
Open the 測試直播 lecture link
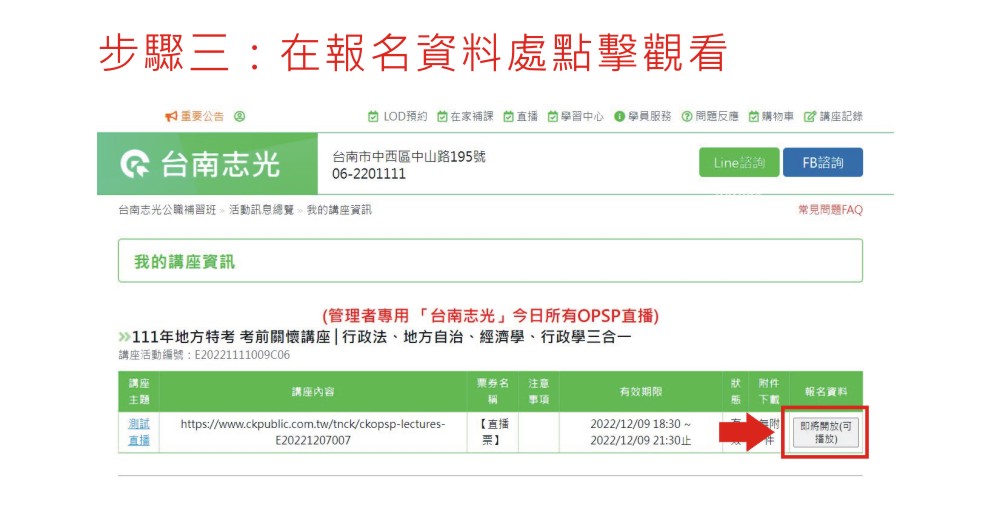point(139,432)
